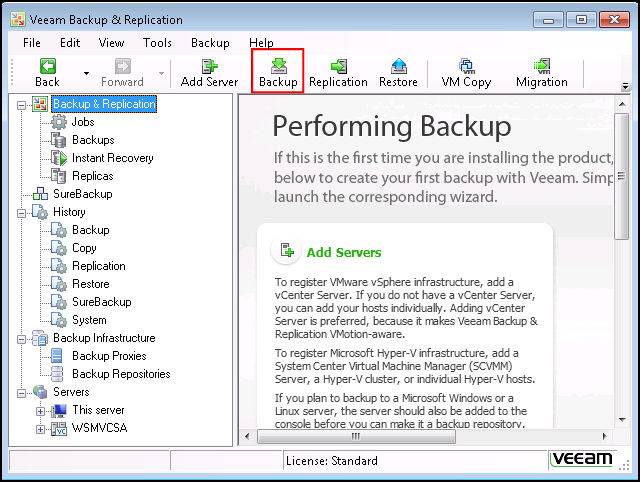
Task: Click the Backup & Replication root node icon
Action: 40,104
